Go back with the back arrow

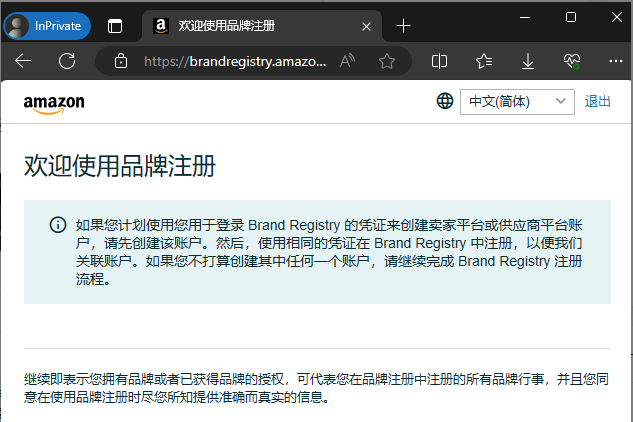(x=23, y=61)
